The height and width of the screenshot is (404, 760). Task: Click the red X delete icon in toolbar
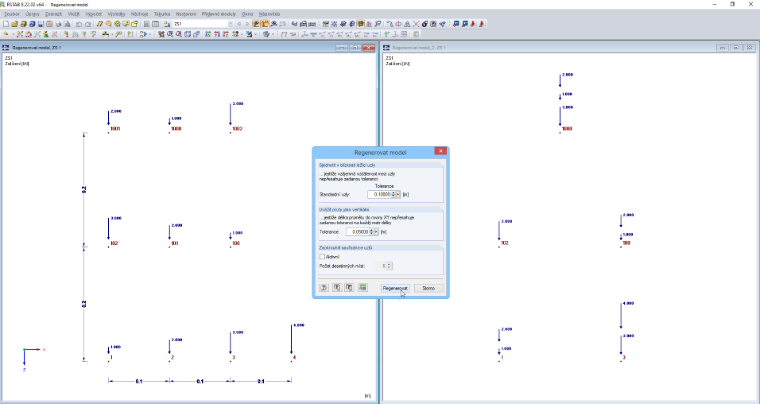416,24
